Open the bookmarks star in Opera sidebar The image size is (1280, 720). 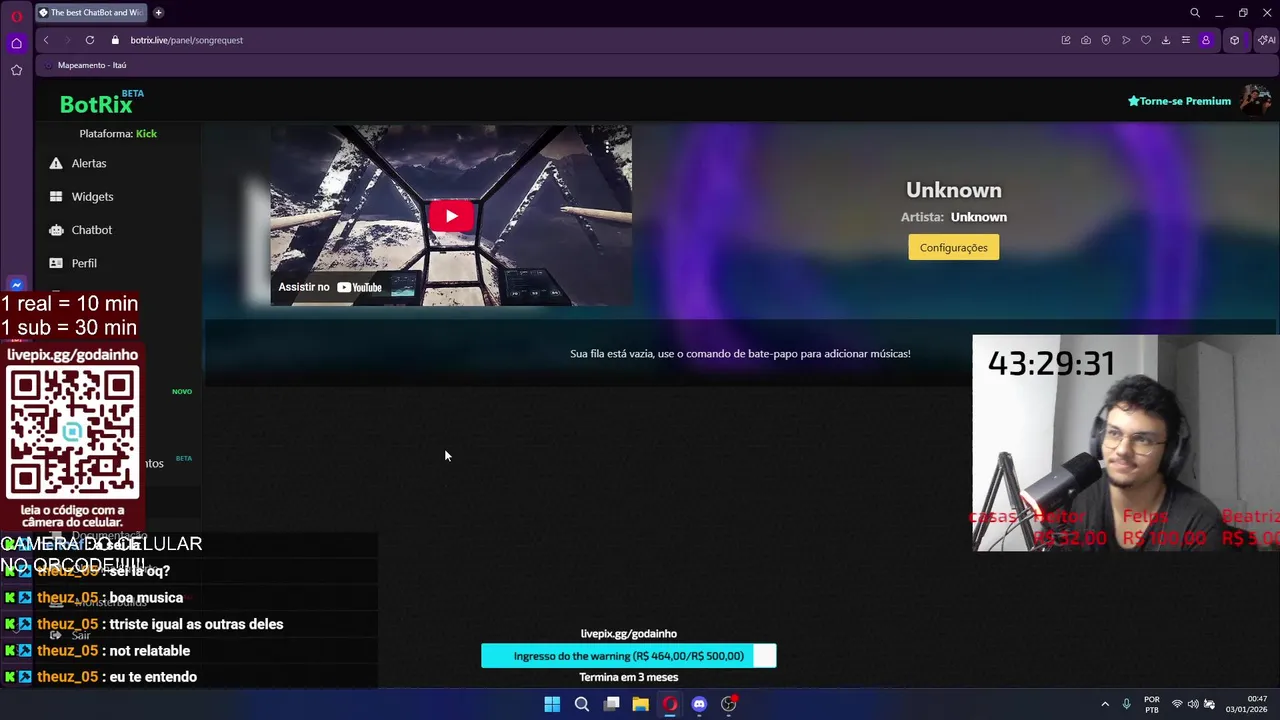pos(16,70)
